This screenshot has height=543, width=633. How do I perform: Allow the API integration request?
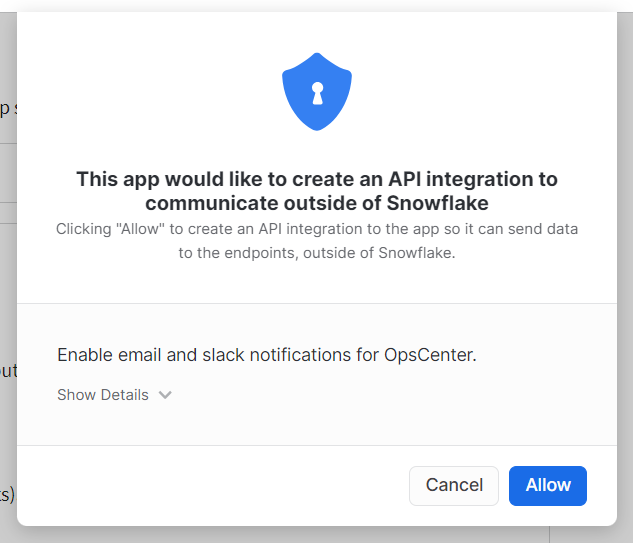point(548,486)
